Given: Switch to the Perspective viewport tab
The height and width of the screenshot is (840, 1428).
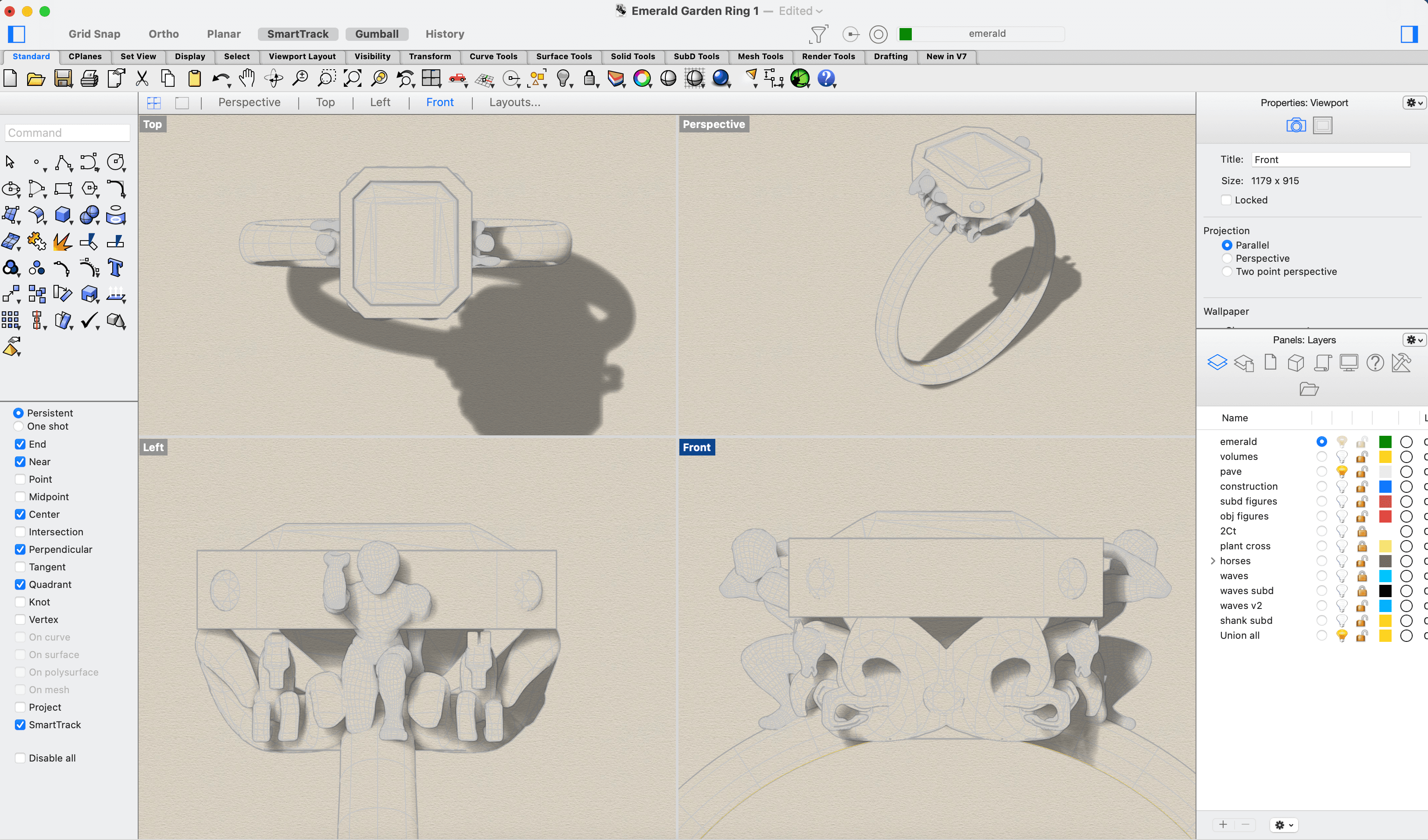Looking at the screenshot, I should tap(250, 103).
